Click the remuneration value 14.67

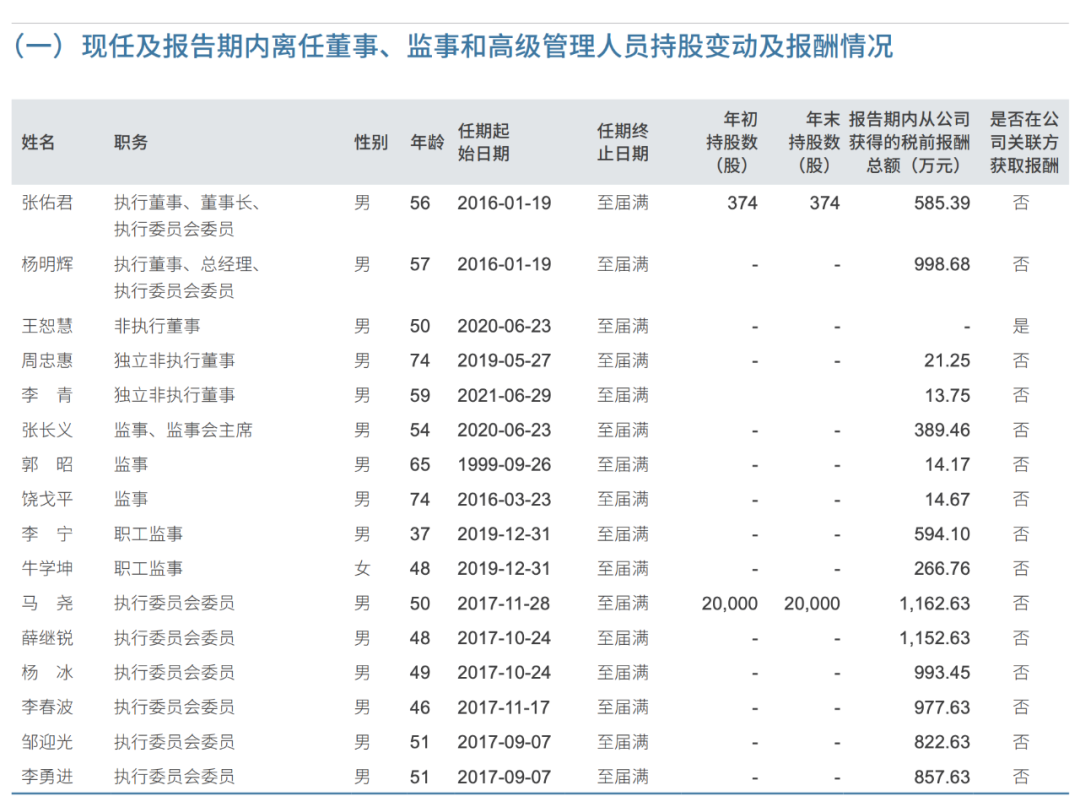(x=946, y=499)
